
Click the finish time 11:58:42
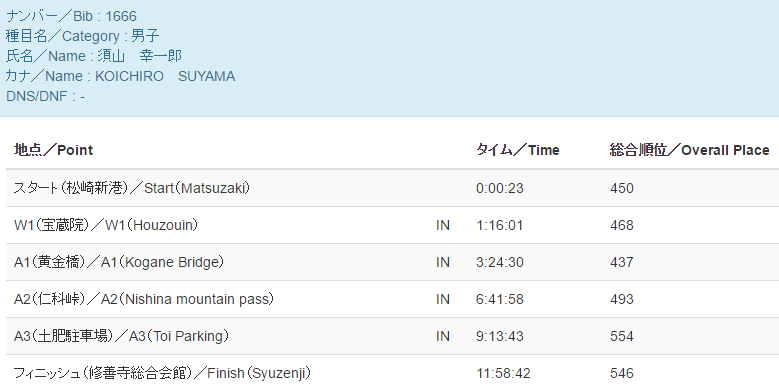503,373
